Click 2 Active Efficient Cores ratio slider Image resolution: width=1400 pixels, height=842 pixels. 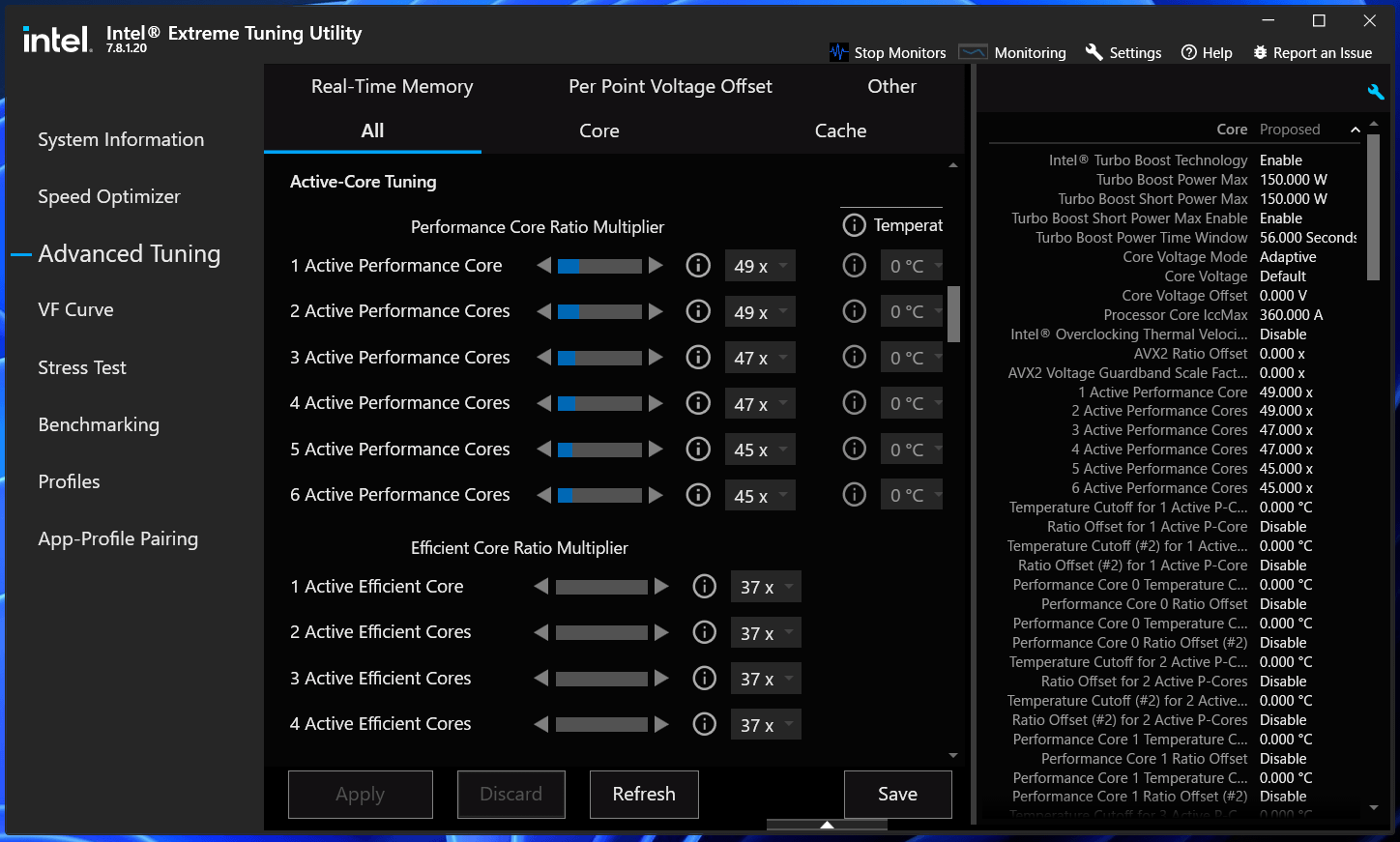click(601, 632)
